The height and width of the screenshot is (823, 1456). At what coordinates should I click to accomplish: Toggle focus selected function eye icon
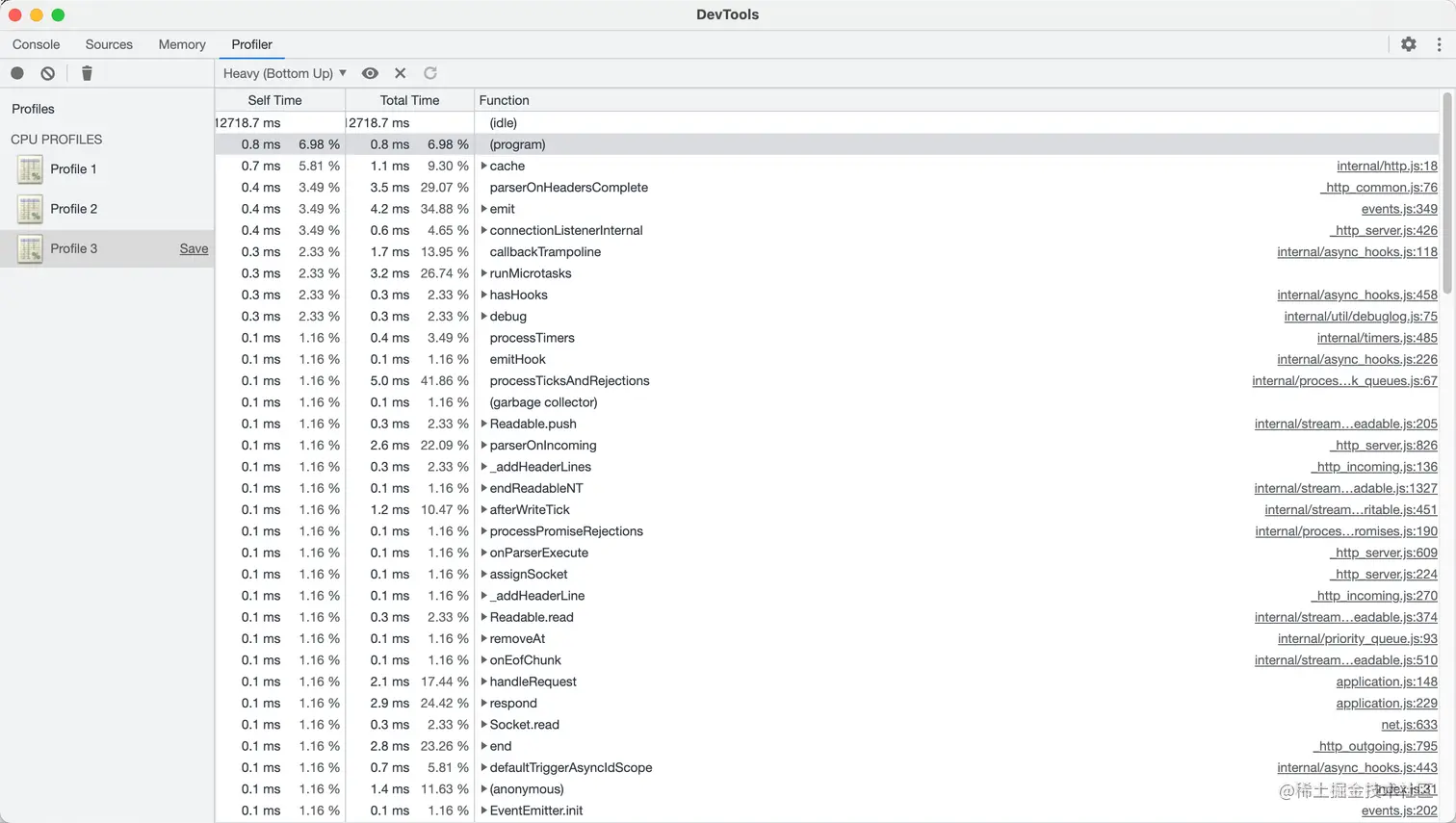pyautogui.click(x=370, y=73)
